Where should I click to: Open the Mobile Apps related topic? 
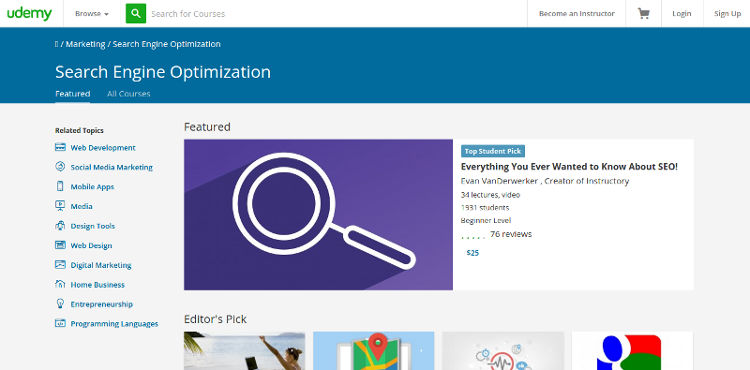tap(92, 187)
